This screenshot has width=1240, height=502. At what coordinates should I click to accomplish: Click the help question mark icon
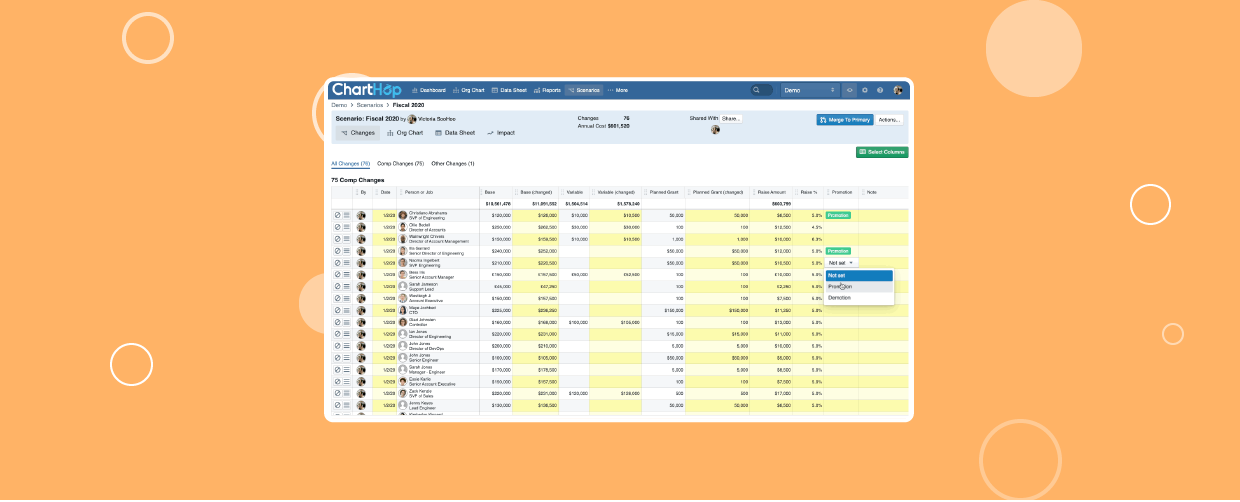[880, 90]
